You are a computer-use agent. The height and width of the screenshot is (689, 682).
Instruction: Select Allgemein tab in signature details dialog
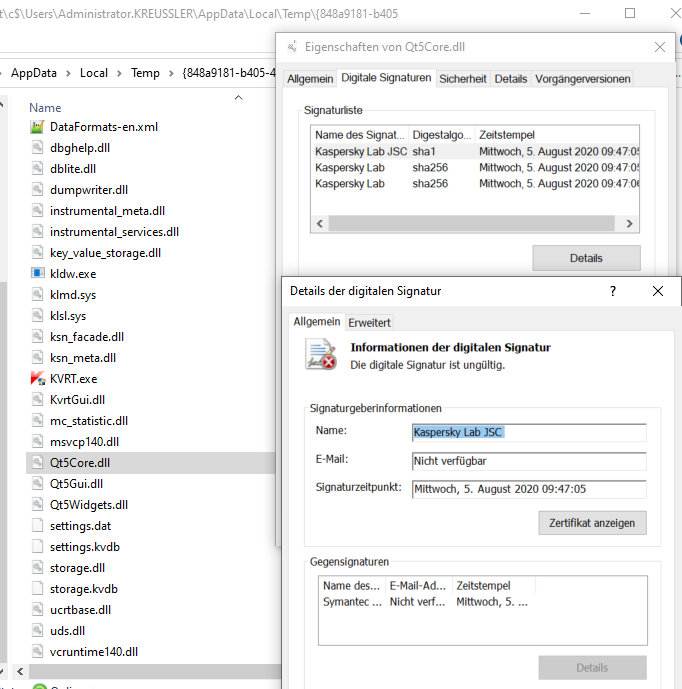pyautogui.click(x=317, y=322)
